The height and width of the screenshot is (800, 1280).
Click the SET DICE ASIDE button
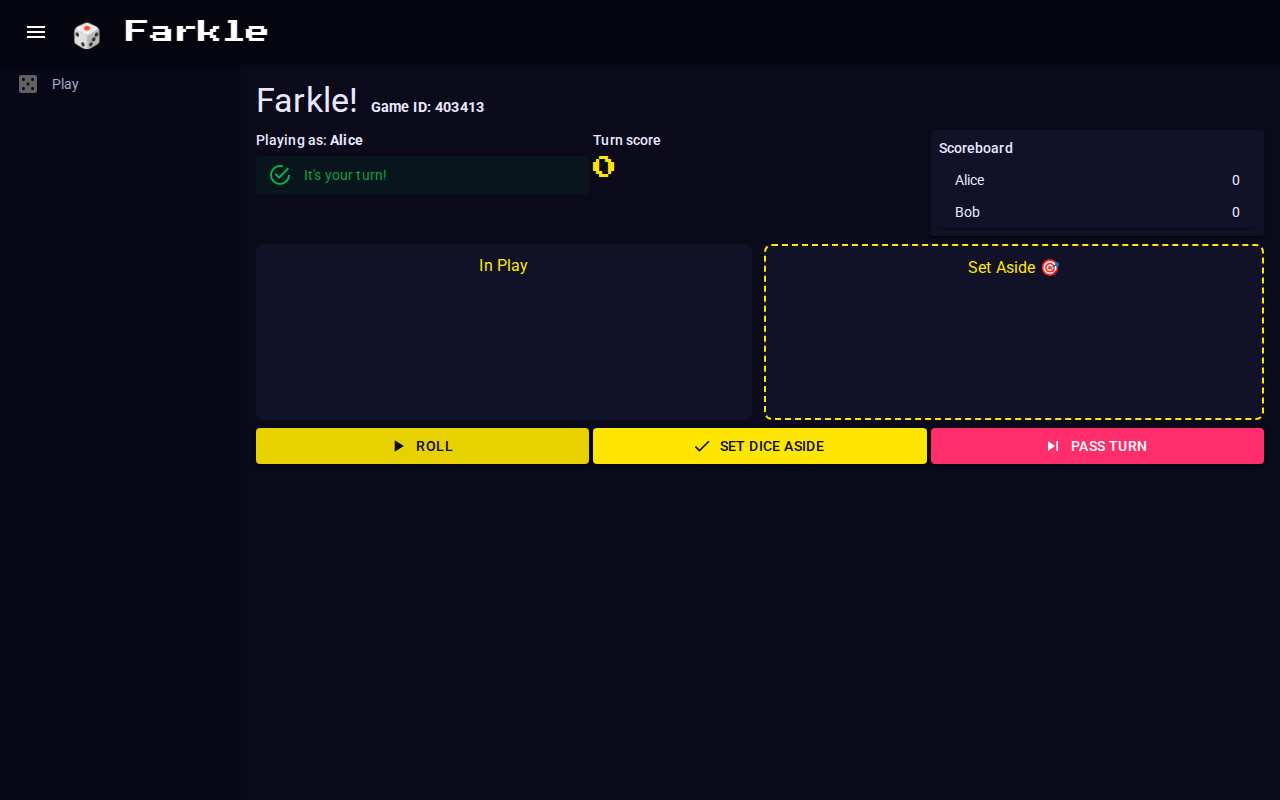coord(760,446)
